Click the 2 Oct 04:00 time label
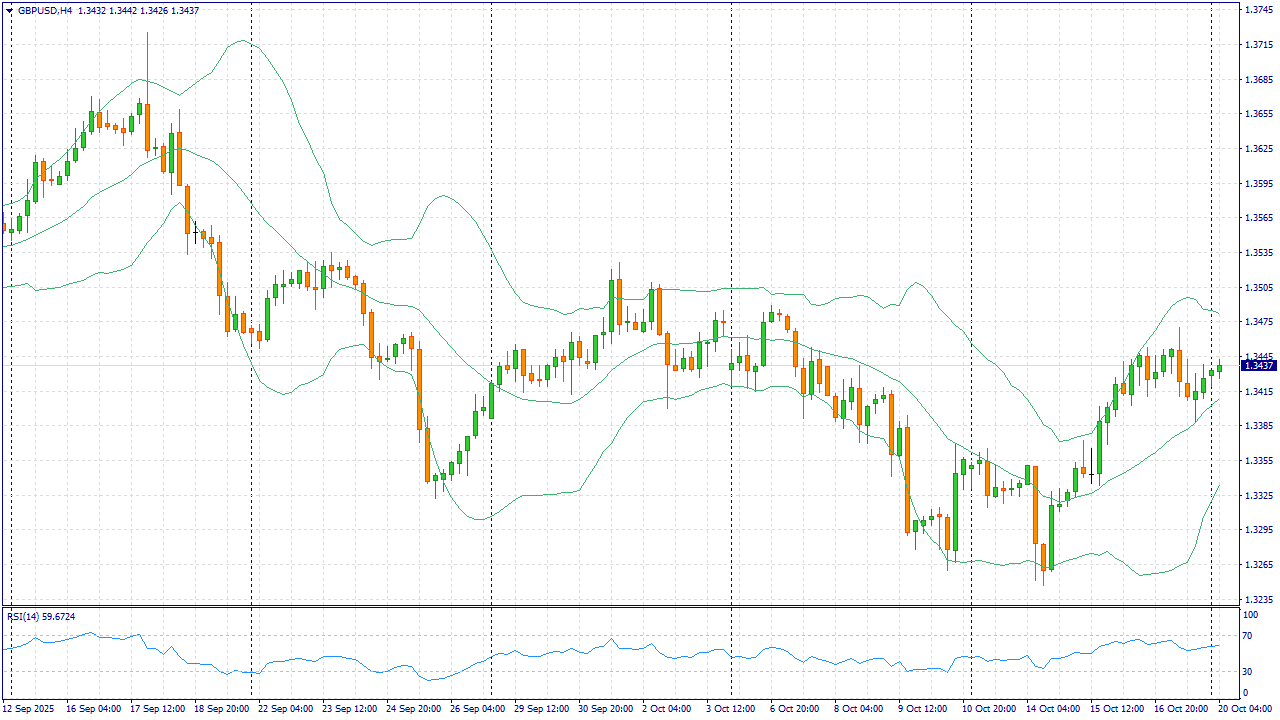The width and height of the screenshot is (1280, 720). [666, 709]
